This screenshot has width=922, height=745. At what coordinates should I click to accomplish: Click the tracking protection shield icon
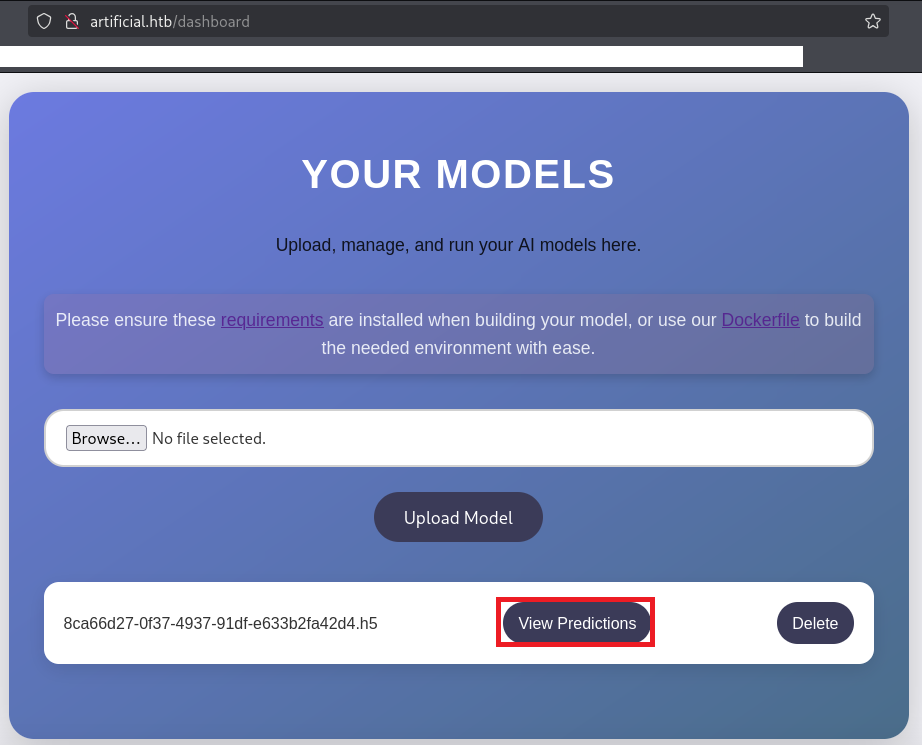(x=44, y=21)
